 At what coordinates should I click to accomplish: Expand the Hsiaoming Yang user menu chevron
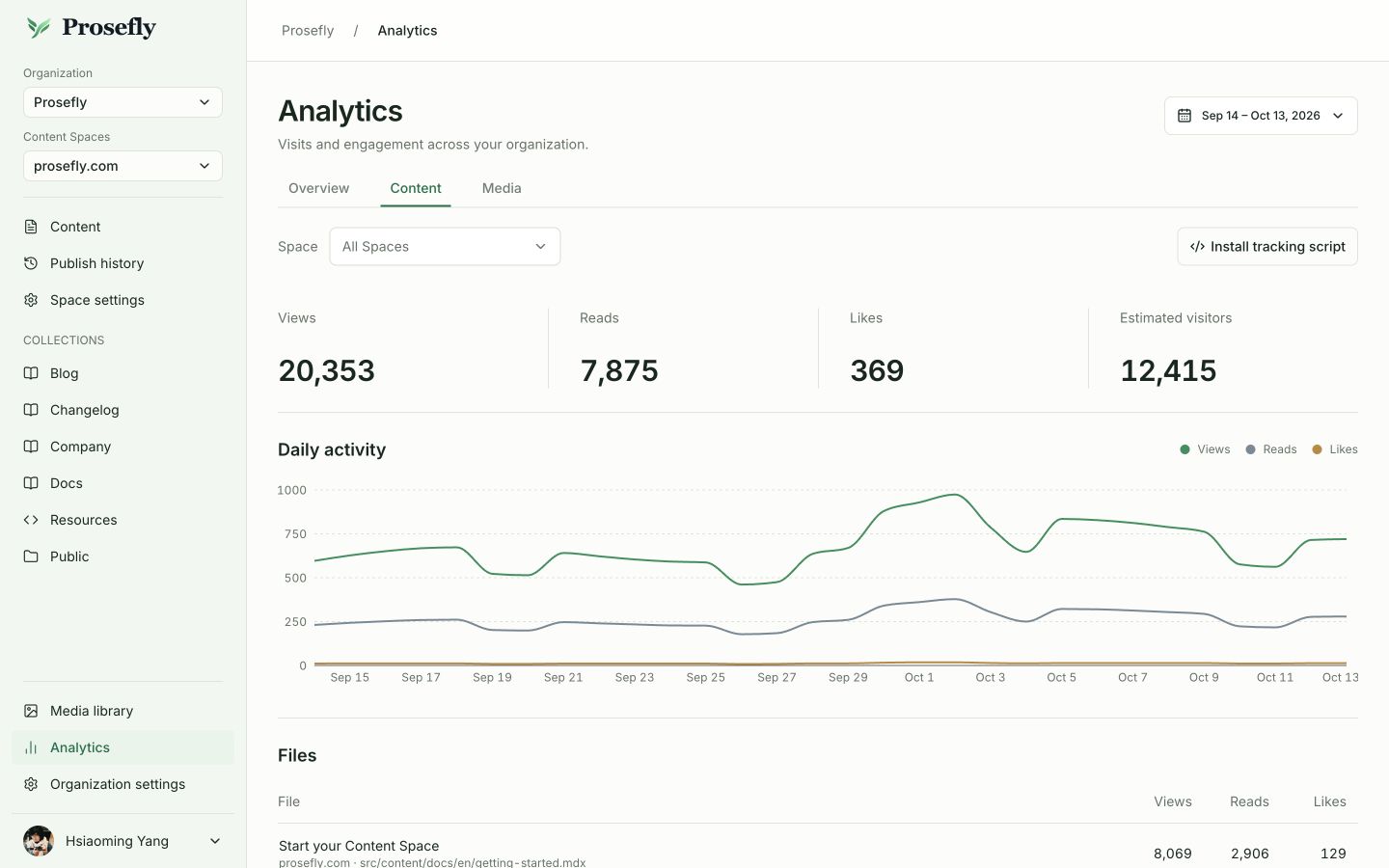pyautogui.click(x=215, y=841)
